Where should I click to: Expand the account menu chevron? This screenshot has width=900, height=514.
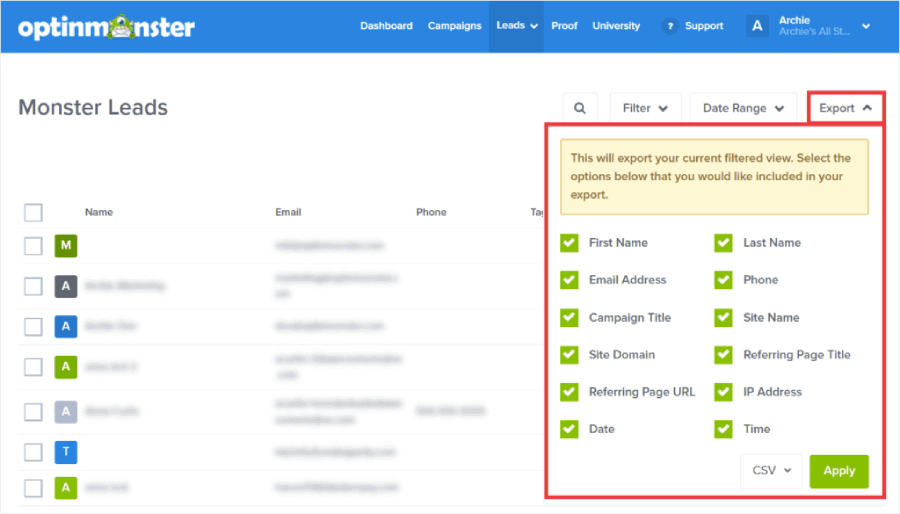point(866,26)
